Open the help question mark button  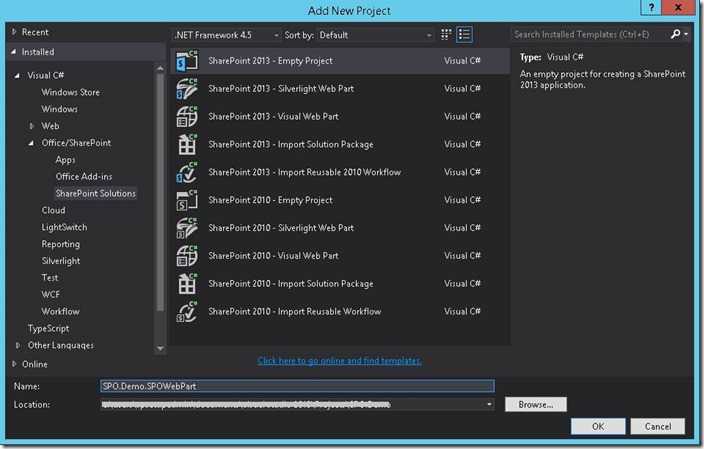click(651, 7)
